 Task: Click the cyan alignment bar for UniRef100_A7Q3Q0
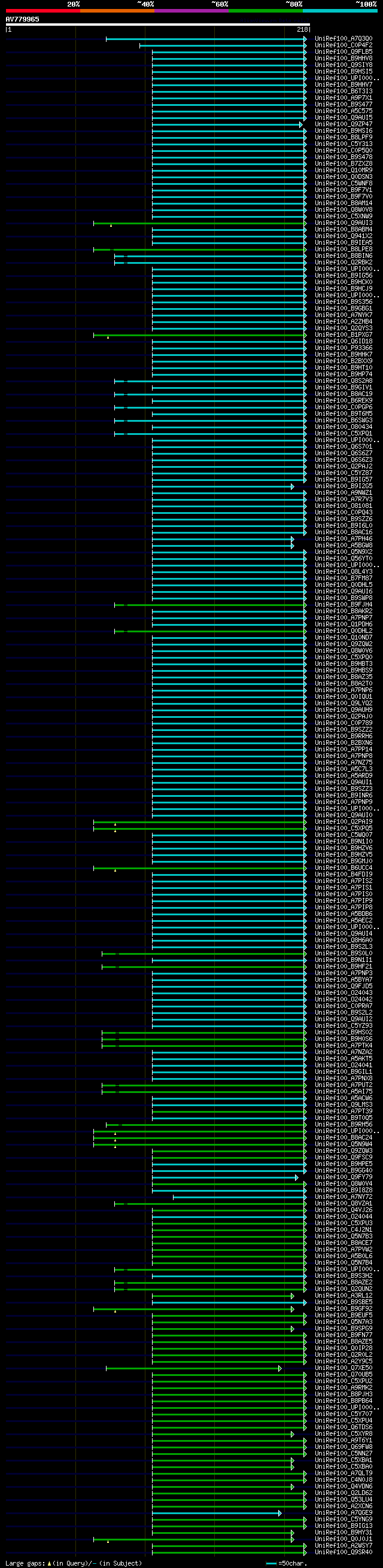click(206, 39)
